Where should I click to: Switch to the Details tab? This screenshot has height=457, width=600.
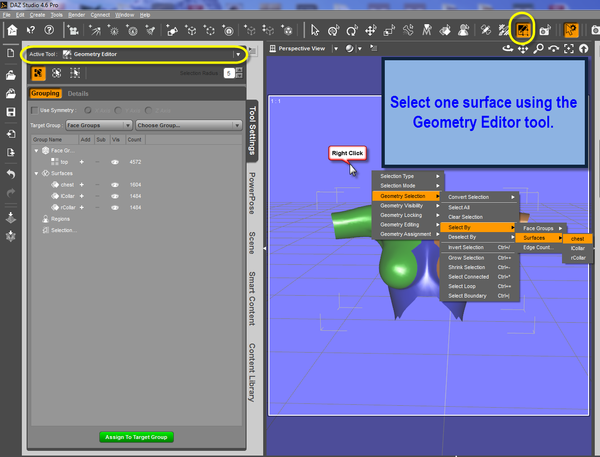tap(78, 94)
